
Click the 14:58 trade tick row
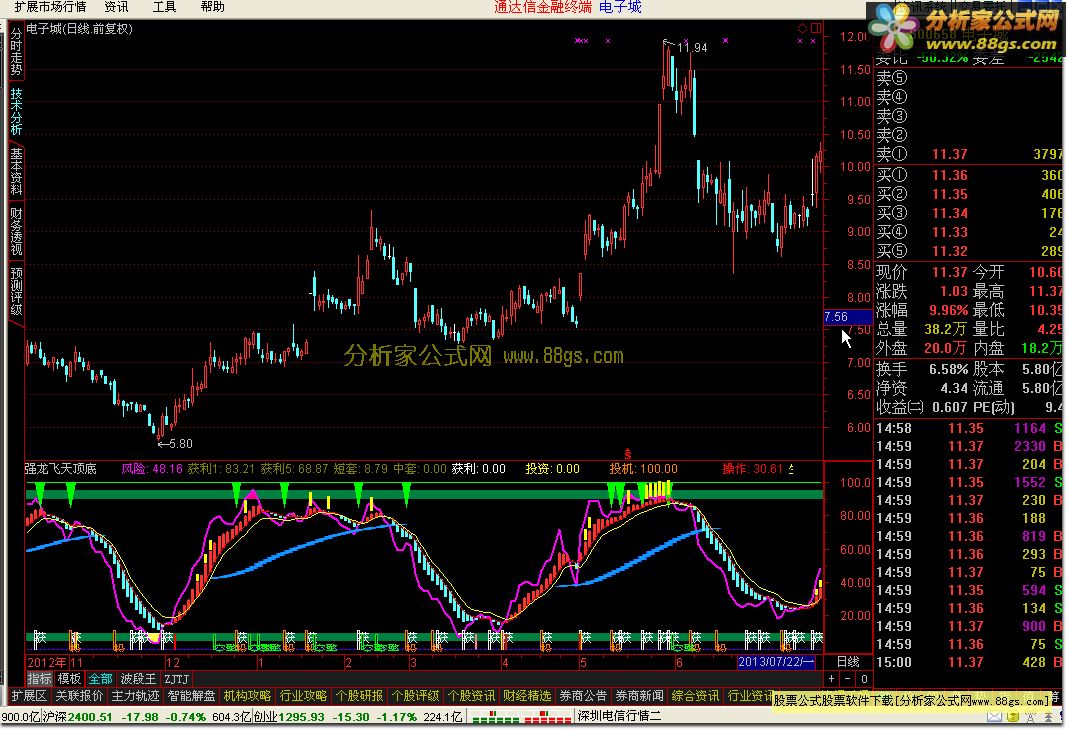point(969,429)
